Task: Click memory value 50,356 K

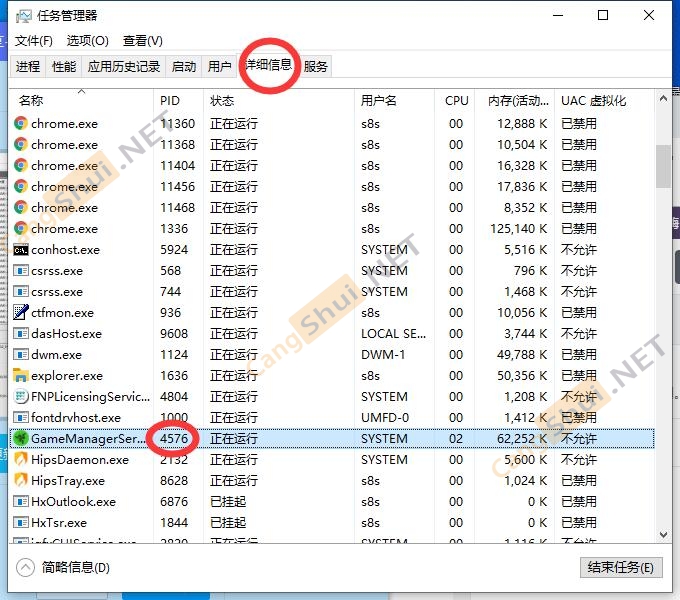Action: 522,375
